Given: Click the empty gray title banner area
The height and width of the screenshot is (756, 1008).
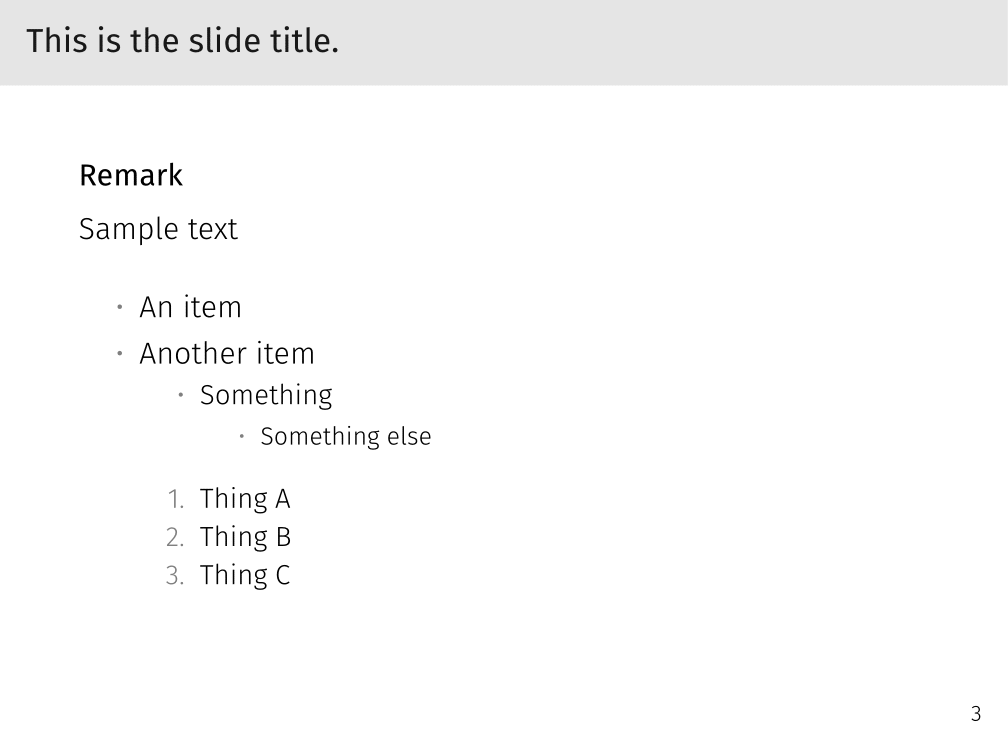Looking at the screenshot, I should tap(670, 42).
